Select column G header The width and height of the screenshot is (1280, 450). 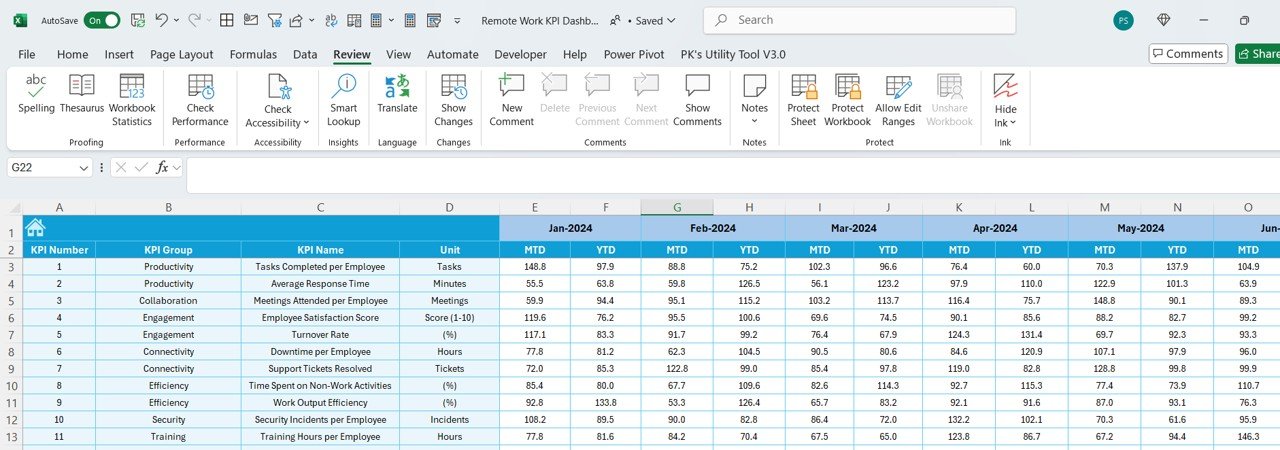[677, 208]
